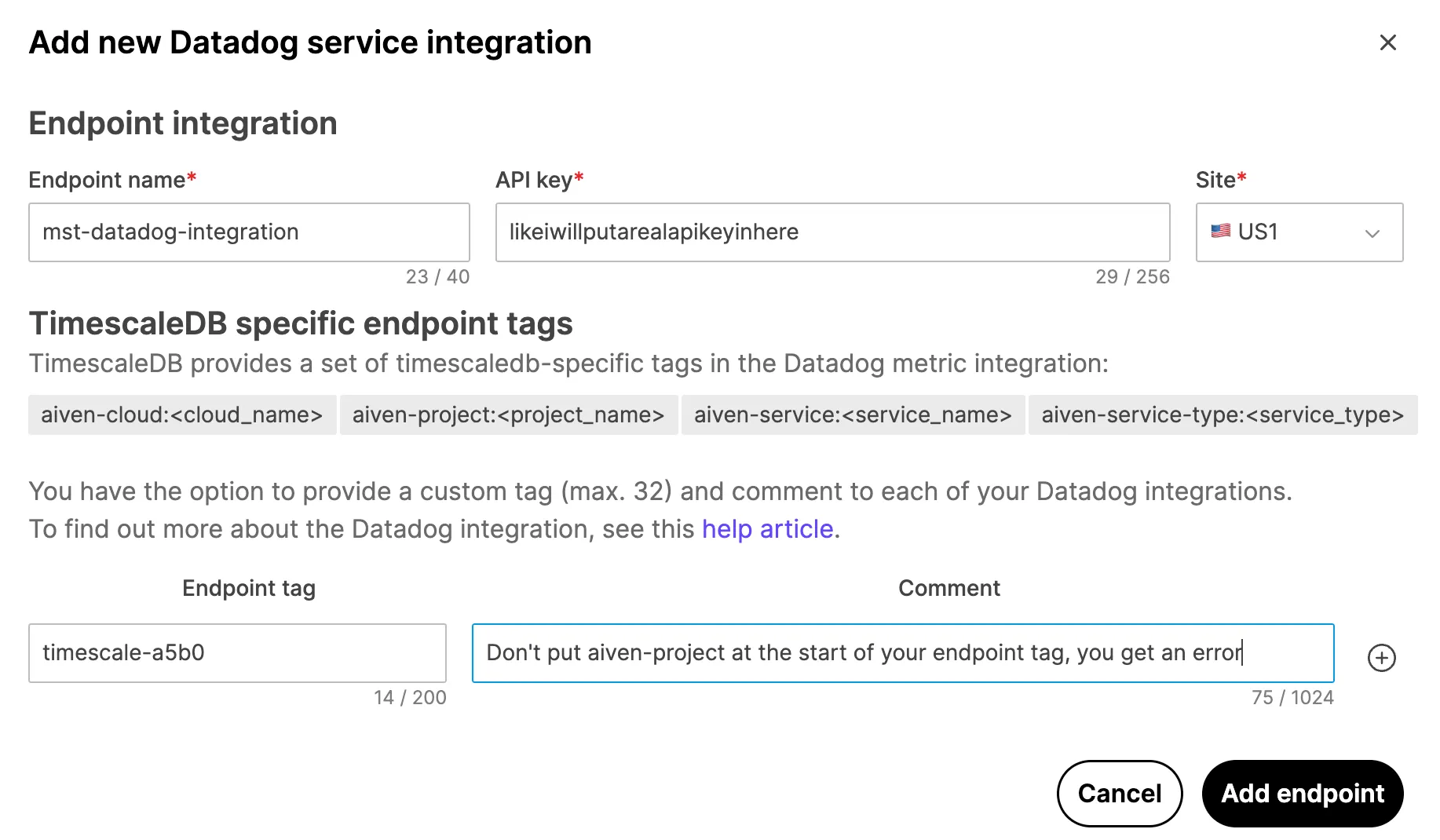Open the help article link

click(x=767, y=529)
